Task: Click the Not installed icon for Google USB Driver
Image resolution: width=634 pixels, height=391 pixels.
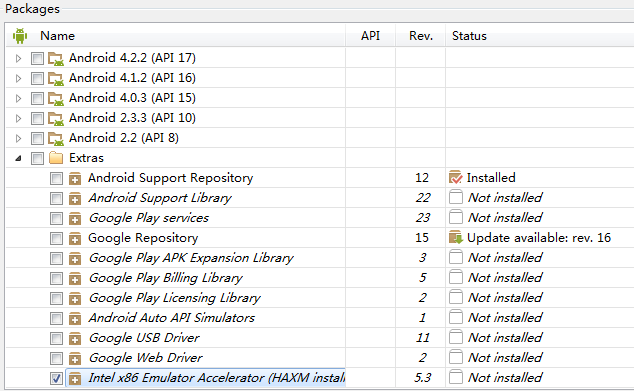Action: click(456, 337)
